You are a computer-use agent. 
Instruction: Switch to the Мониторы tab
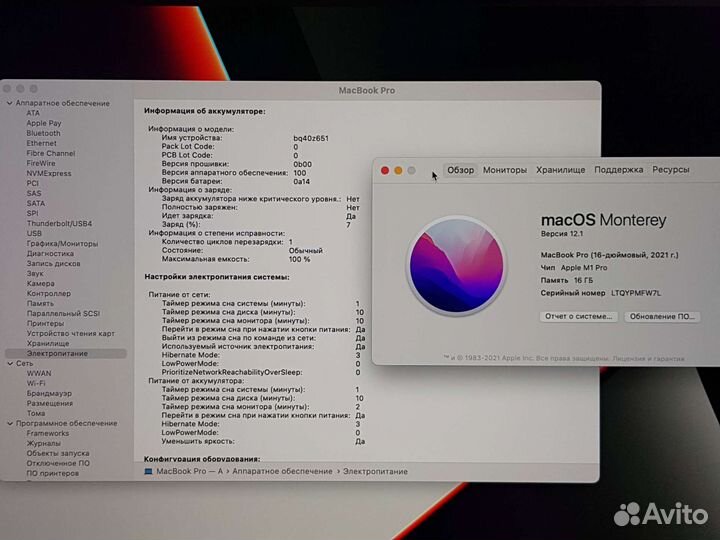pos(505,170)
